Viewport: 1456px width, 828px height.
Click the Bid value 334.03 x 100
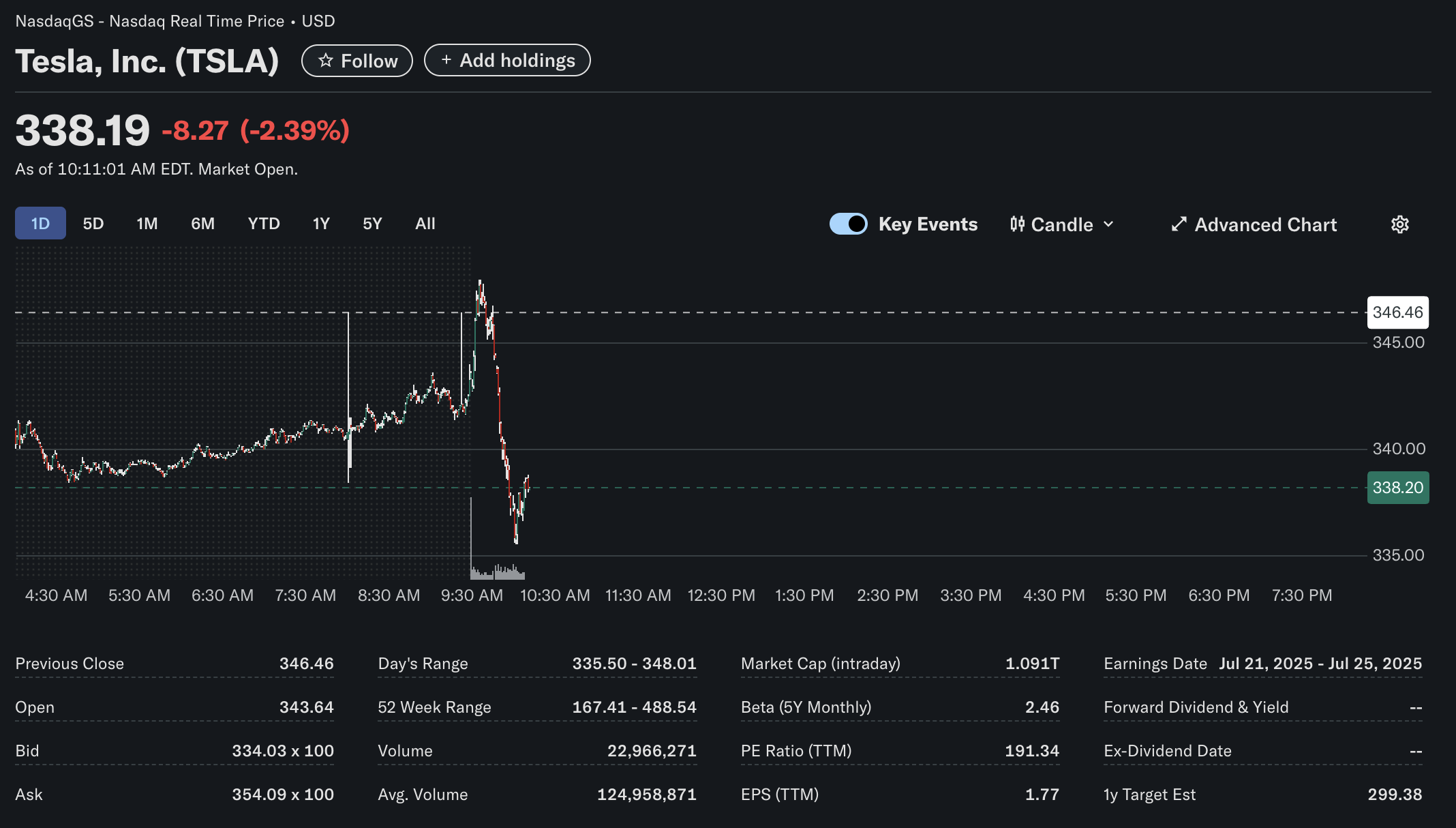pyautogui.click(x=283, y=751)
